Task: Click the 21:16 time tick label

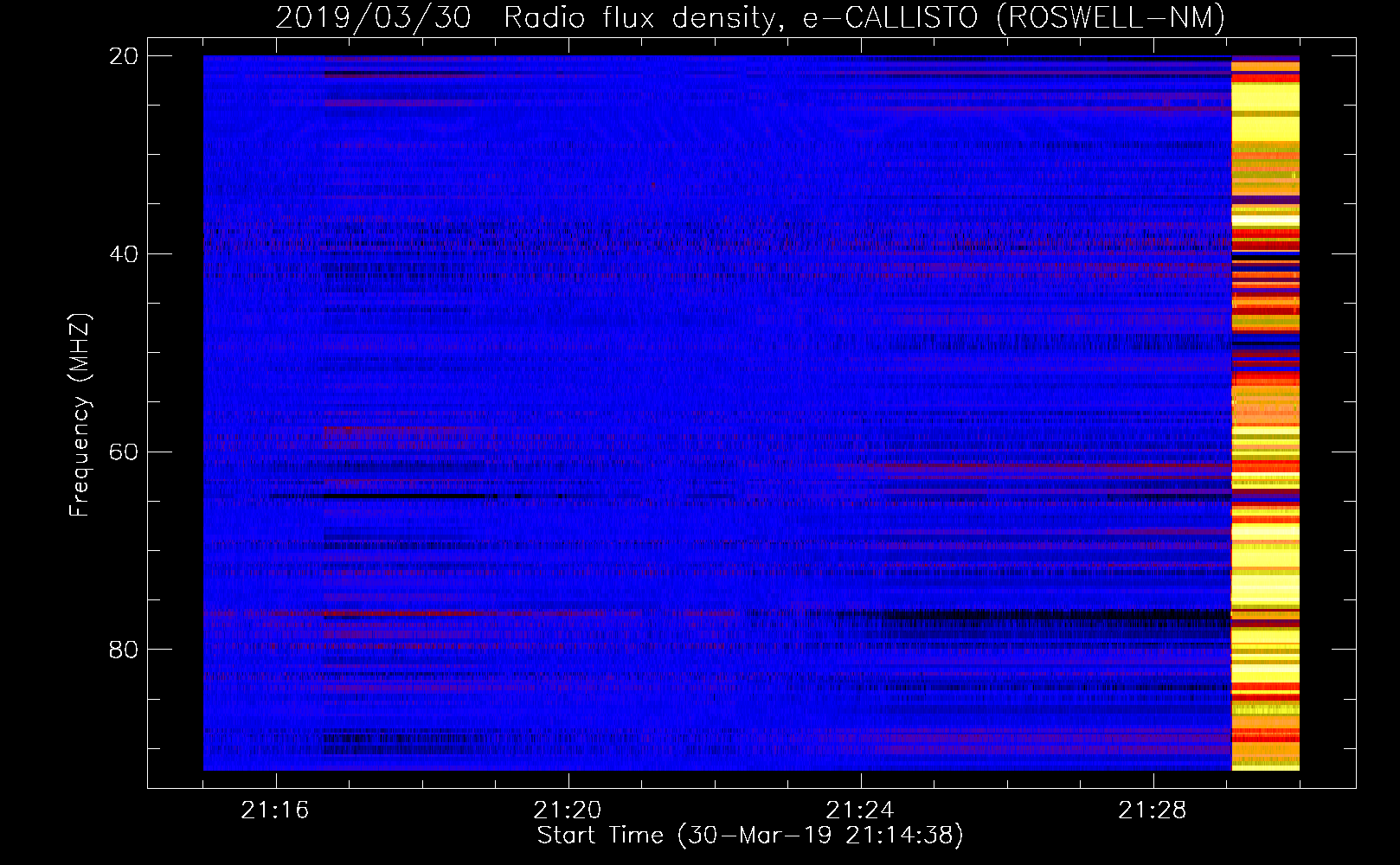Action: pos(275,811)
